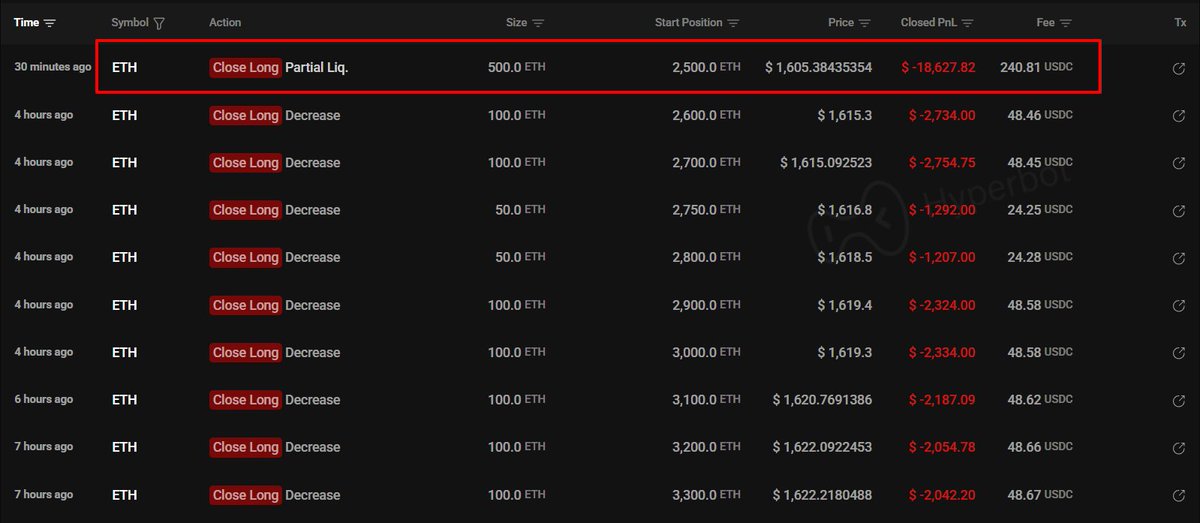This screenshot has height=523, width=1200.
Task: Click the 500.0 ETH size value
Action: 515,68
